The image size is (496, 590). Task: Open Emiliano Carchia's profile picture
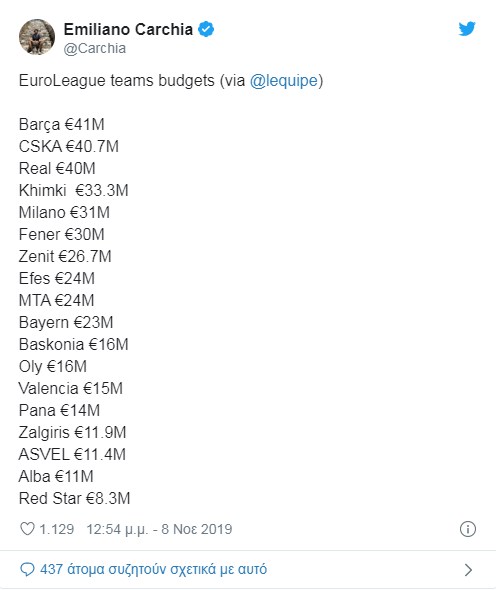37,37
